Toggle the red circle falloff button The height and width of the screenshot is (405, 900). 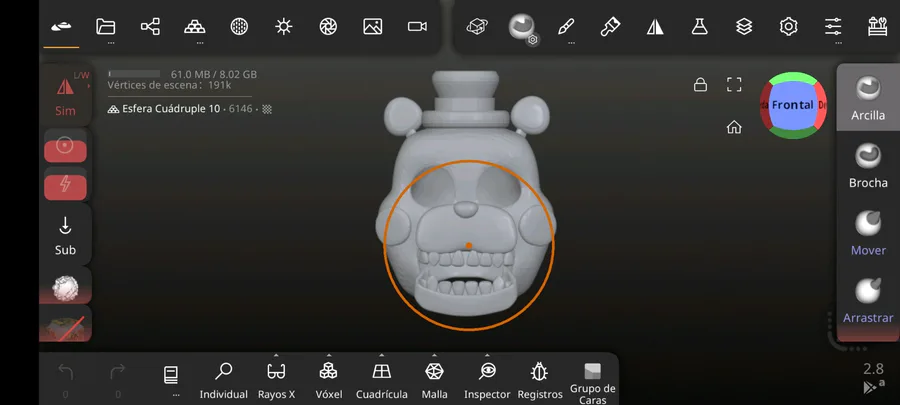click(x=65, y=146)
